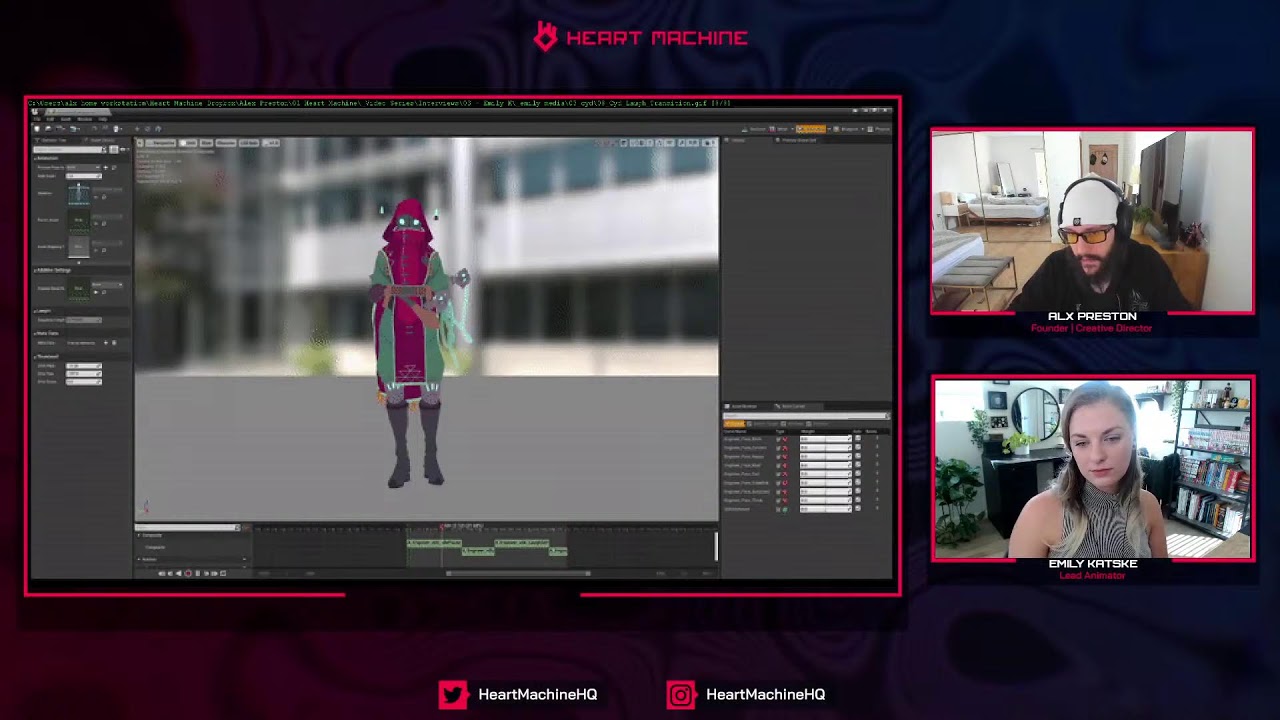Click the camera speed icon in viewport toolbar
Screen dimensions: 1280x720
[707, 143]
